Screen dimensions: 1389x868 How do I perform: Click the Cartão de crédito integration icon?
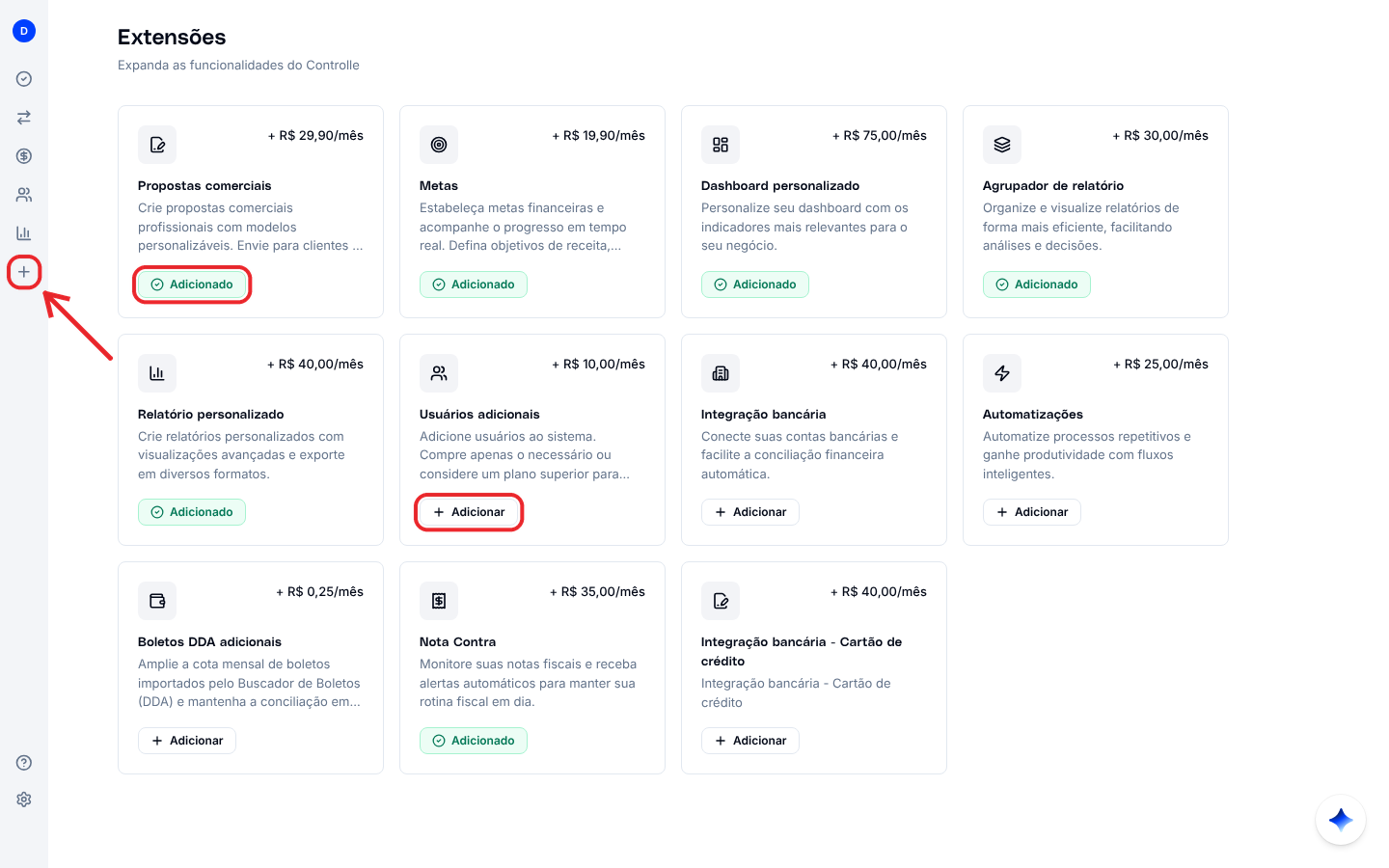[x=721, y=601]
